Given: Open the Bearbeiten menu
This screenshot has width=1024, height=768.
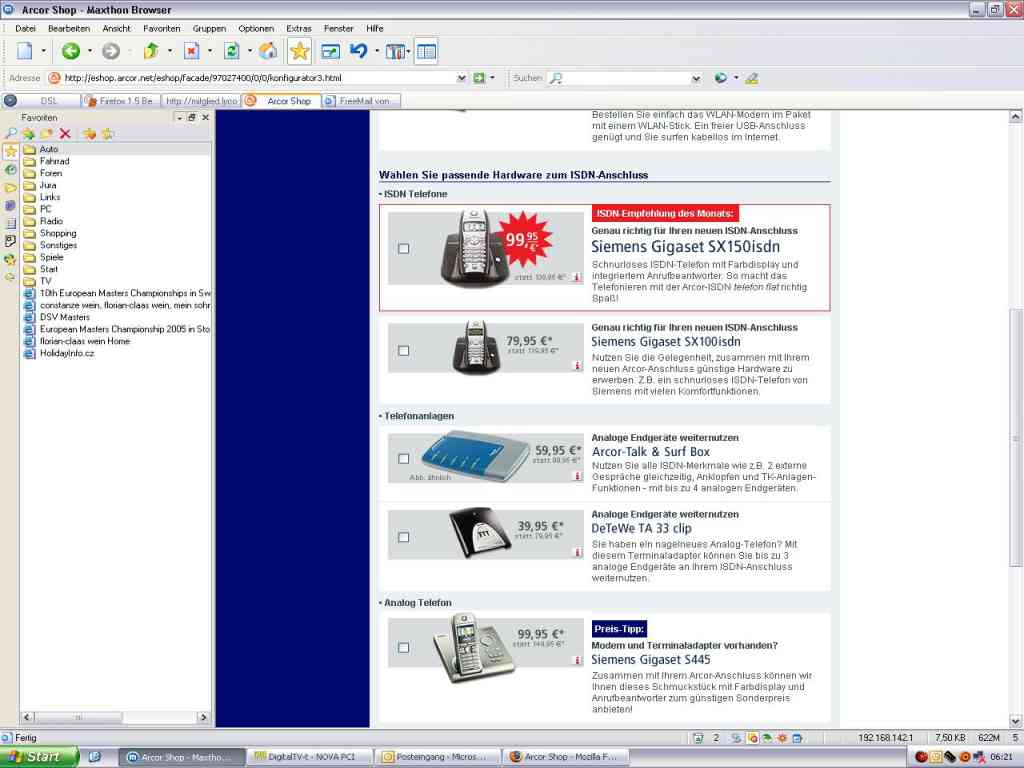Looking at the screenshot, I should click(69, 29).
